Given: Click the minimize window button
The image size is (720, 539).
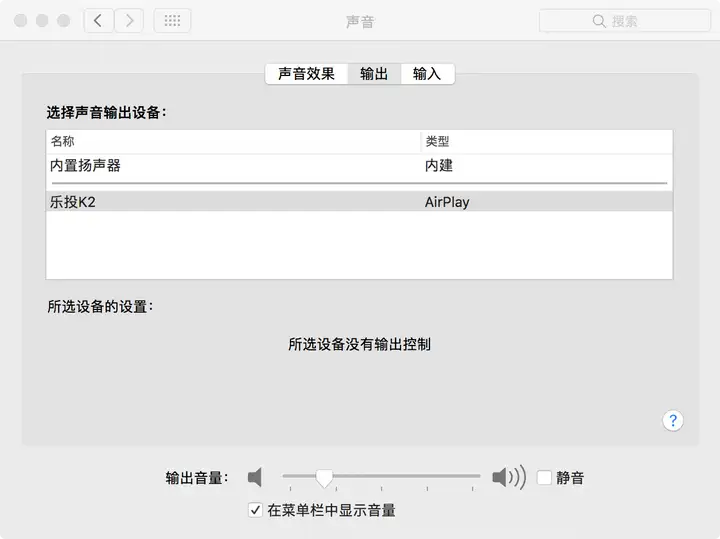Looking at the screenshot, I should 42,21.
